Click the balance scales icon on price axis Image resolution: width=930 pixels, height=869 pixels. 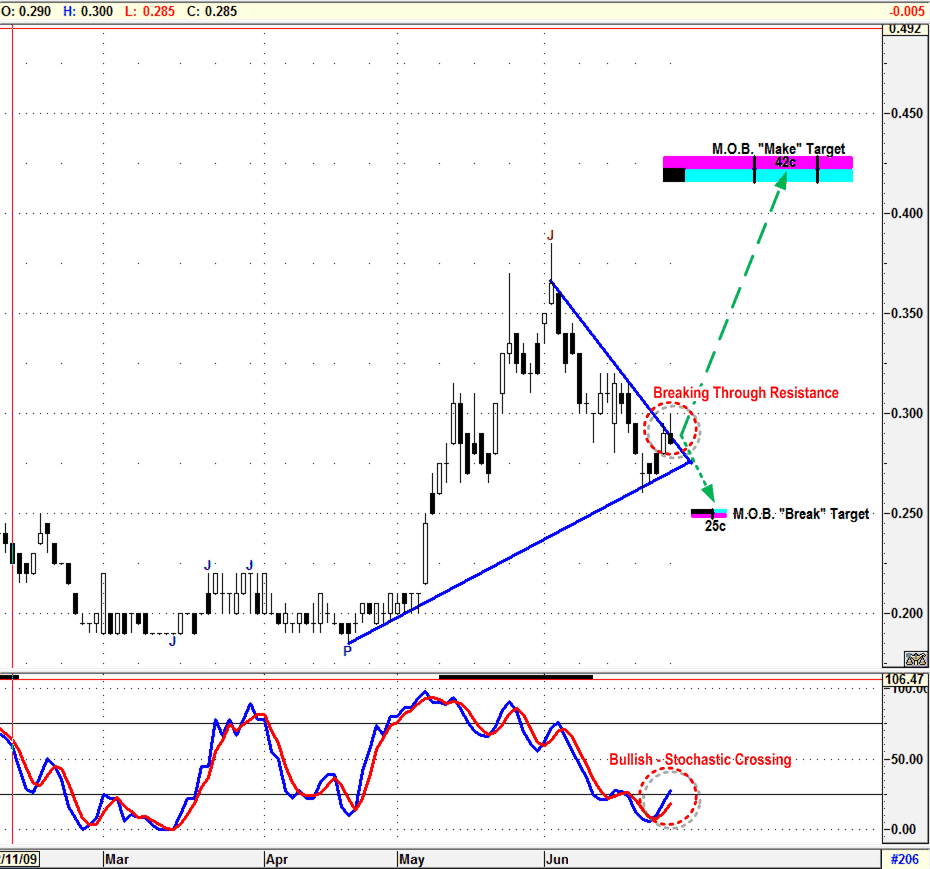click(915, 658)
